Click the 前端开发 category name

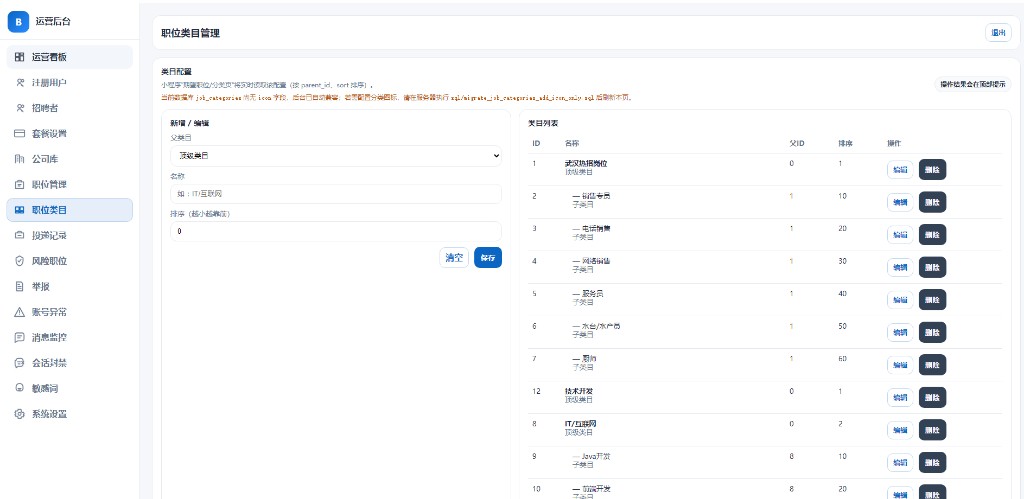coord(596,489)
